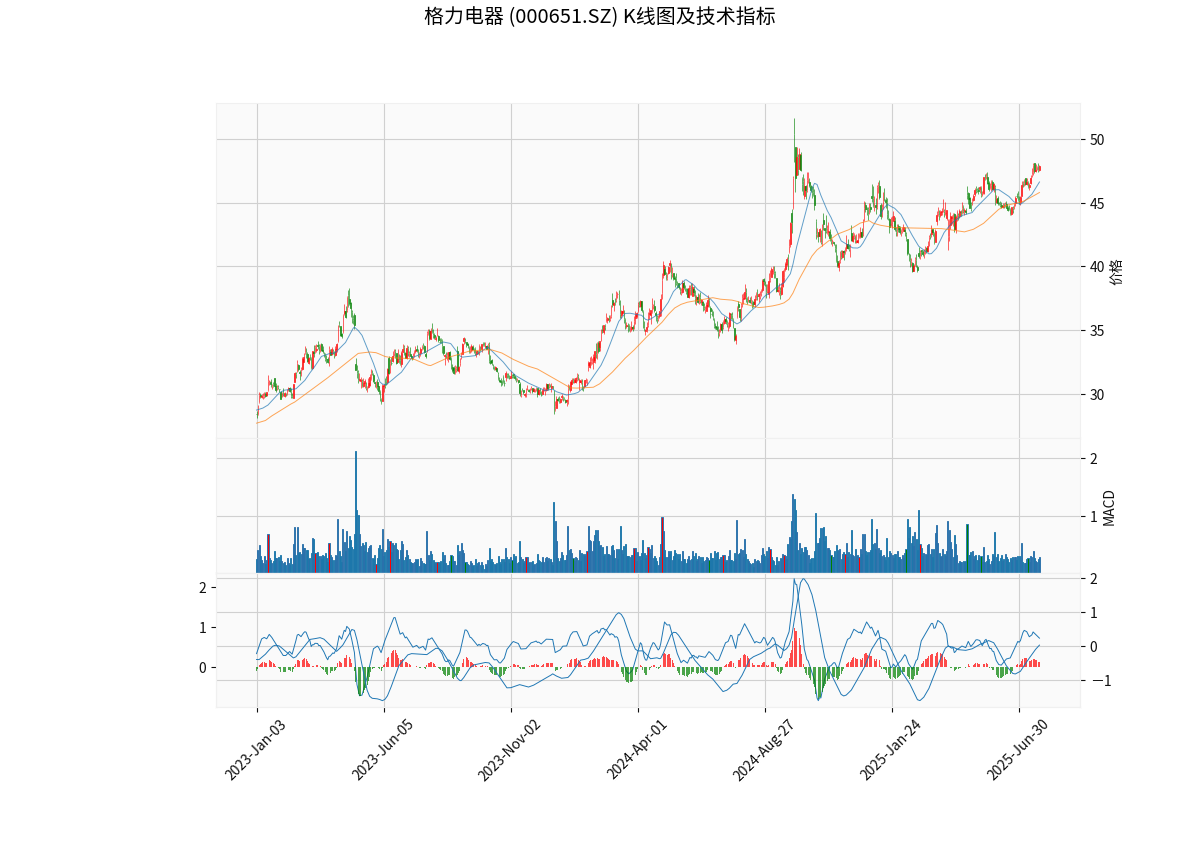Click the 2024-Apr-01 x-axis label
Image resolution: width=1200 pixels, height=862 pixels.
636,751
